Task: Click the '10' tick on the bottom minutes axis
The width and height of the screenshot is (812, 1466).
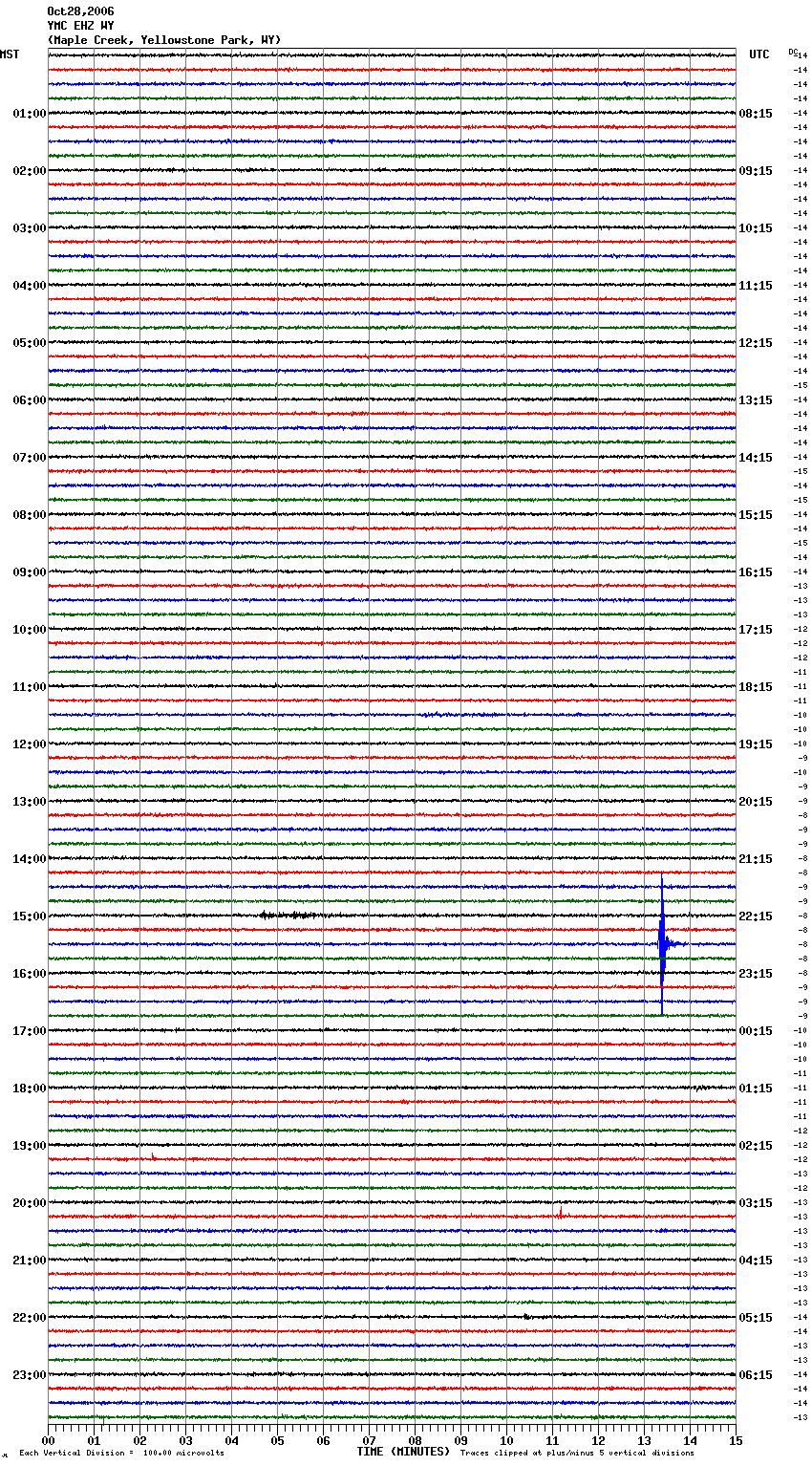Action: point(506,1440)
